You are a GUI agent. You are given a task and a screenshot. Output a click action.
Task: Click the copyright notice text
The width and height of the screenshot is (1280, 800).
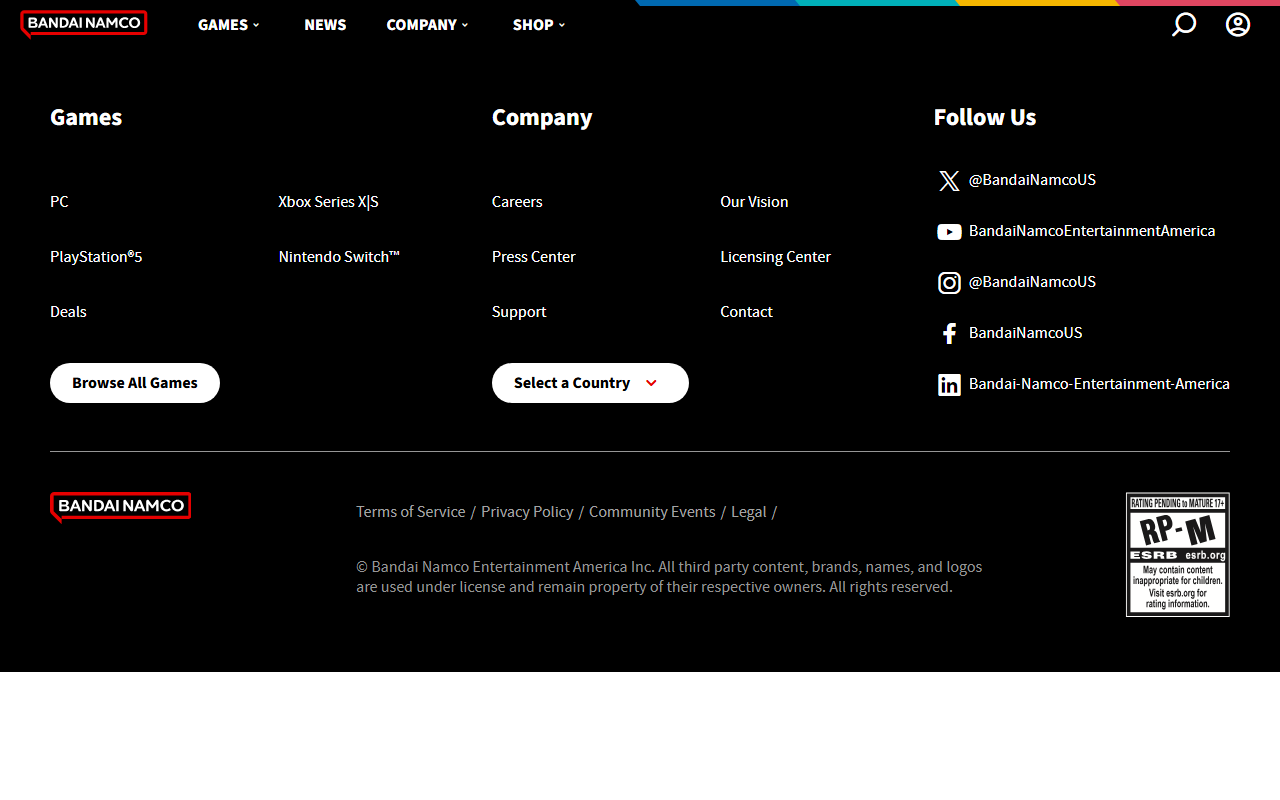click(x=669, y=577)
